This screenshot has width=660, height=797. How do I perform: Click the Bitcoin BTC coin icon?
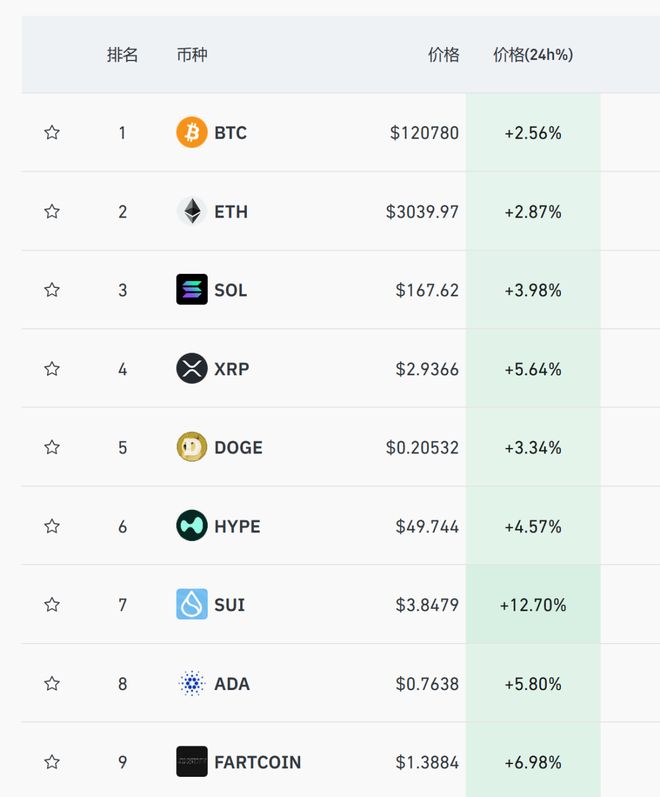[x=192, y=132]
